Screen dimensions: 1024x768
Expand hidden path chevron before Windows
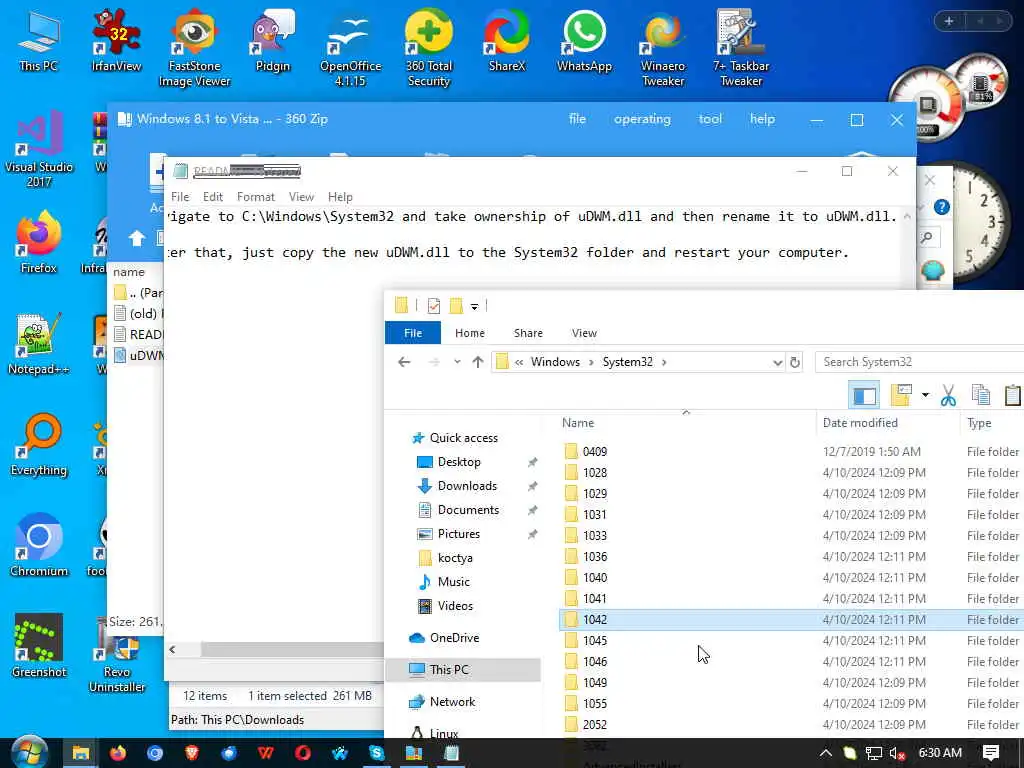coord(519,362)
